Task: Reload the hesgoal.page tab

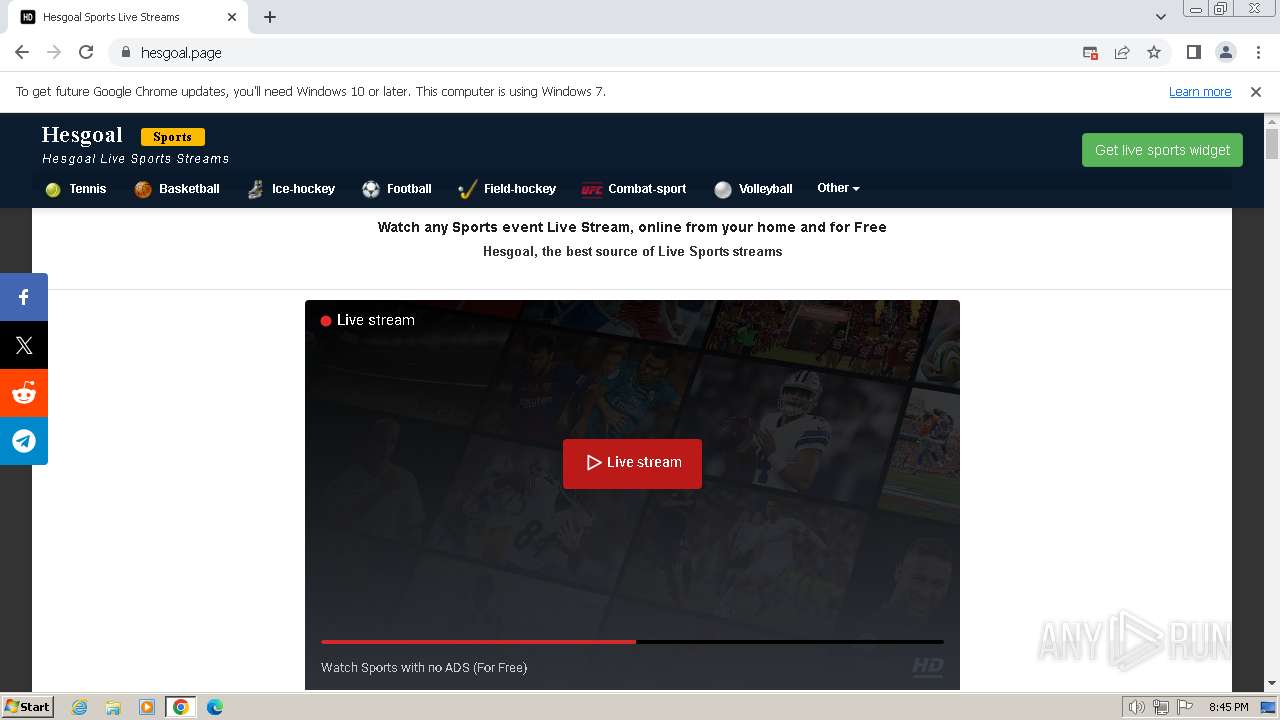Action: (x=86, y=53)
